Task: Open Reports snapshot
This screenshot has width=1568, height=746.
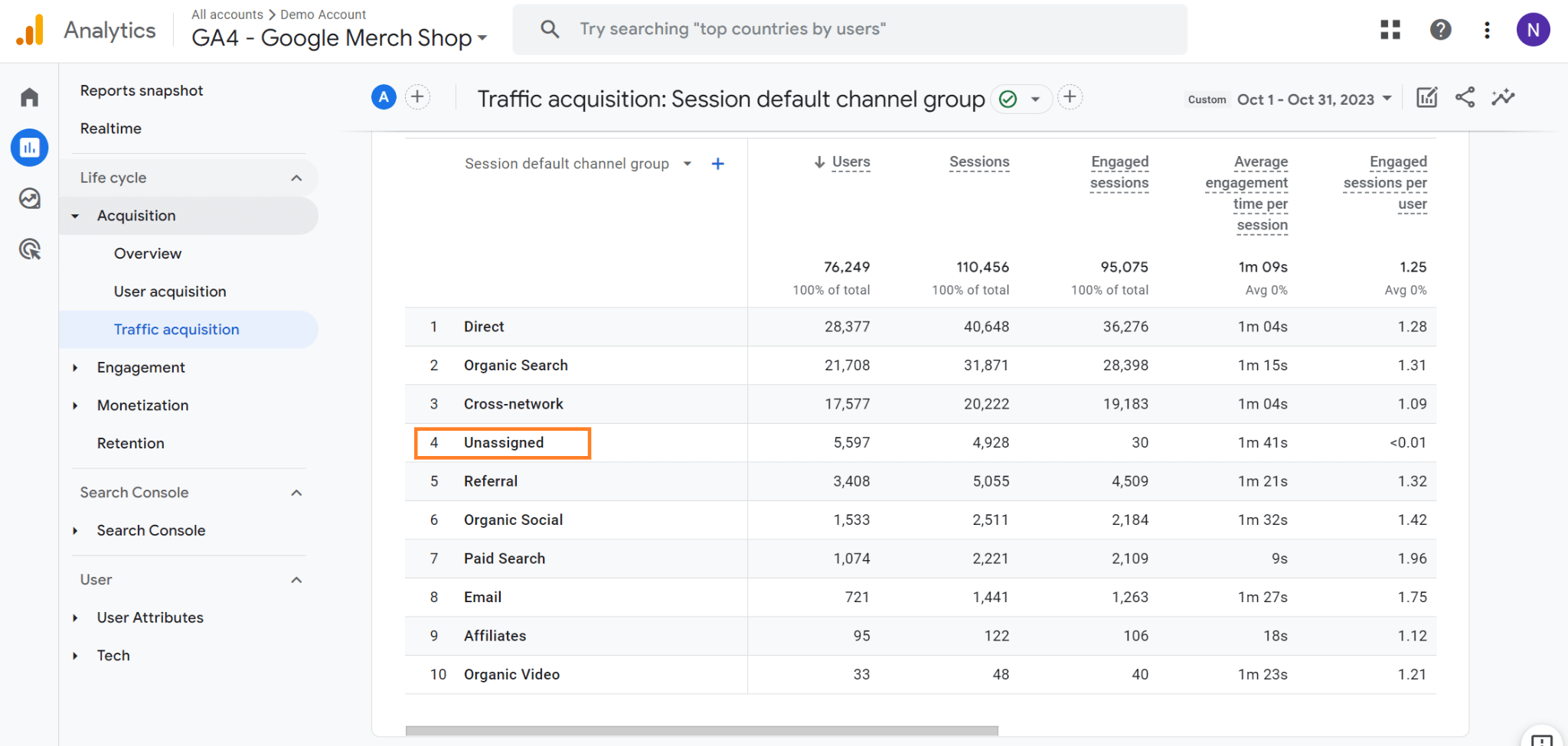Action: [x=142, y=90]
